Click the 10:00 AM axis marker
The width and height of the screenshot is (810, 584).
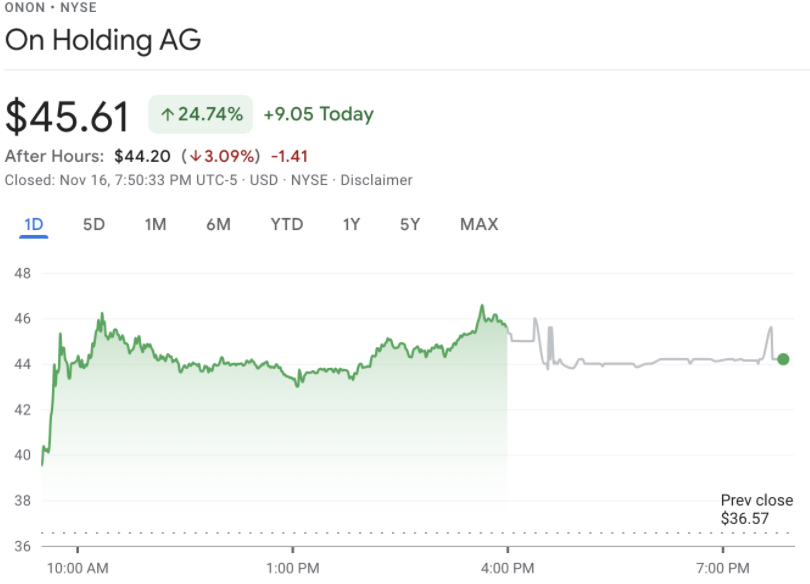click(77, 569)
